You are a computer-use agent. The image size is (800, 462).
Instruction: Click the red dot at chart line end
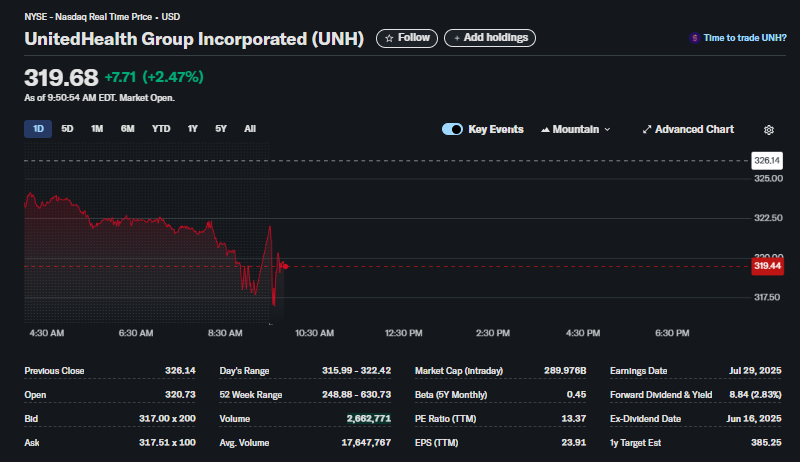(x=286, y=266)
